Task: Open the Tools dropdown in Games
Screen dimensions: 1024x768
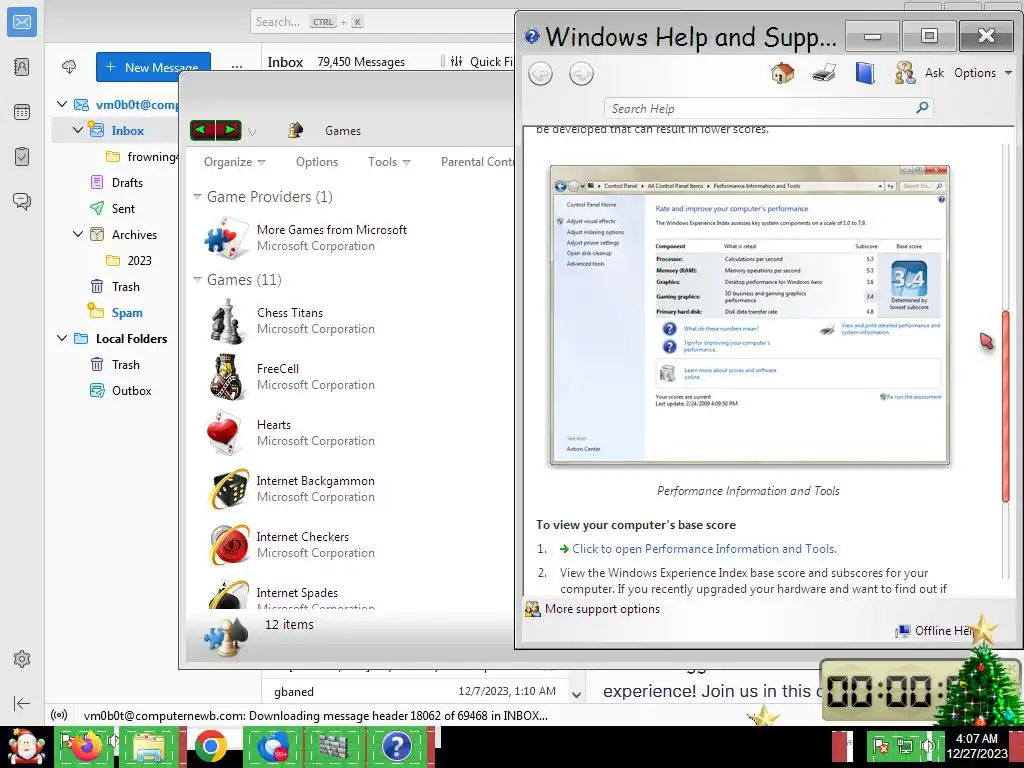Action: point(389,162)
